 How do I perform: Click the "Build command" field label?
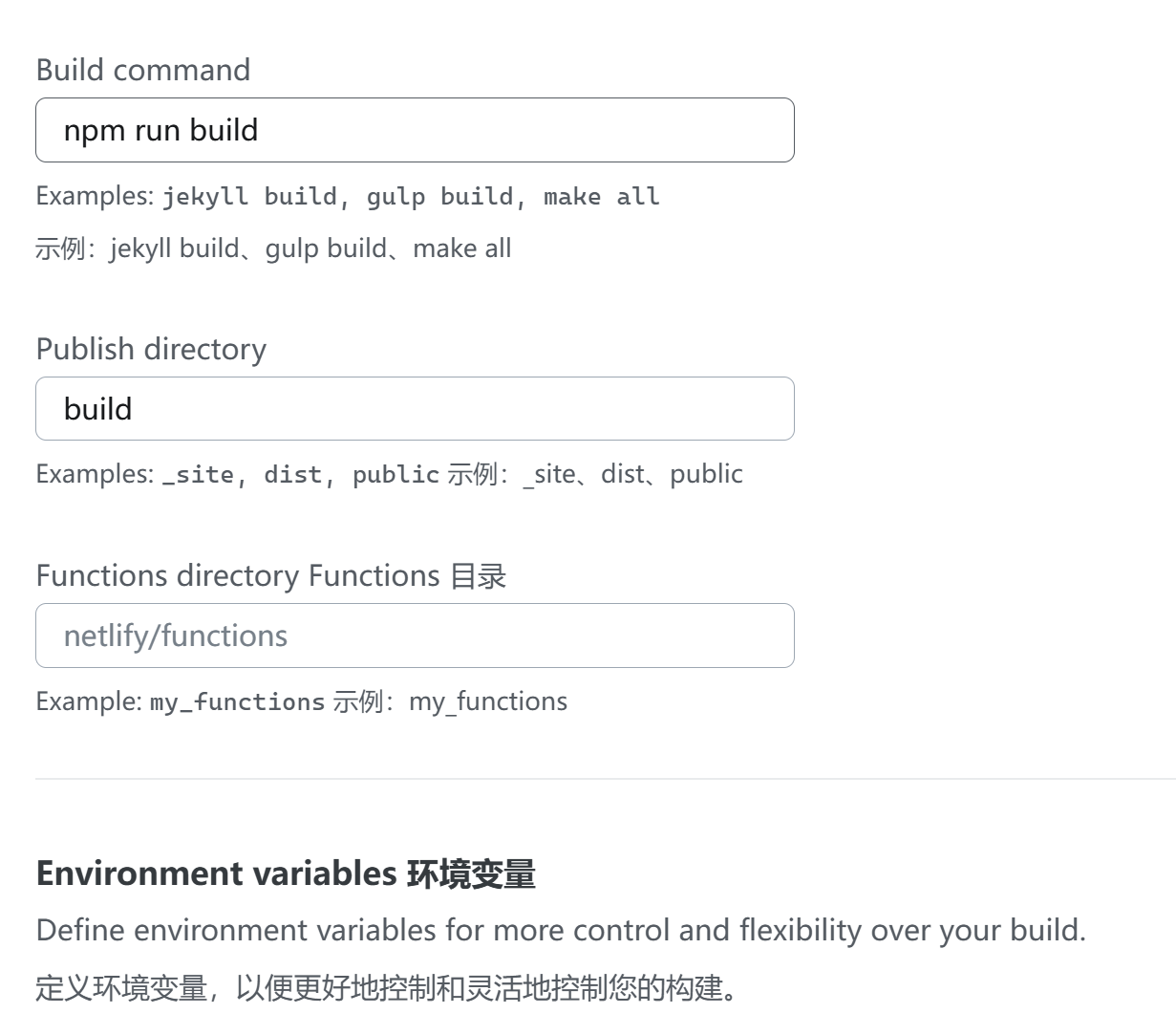143,70
